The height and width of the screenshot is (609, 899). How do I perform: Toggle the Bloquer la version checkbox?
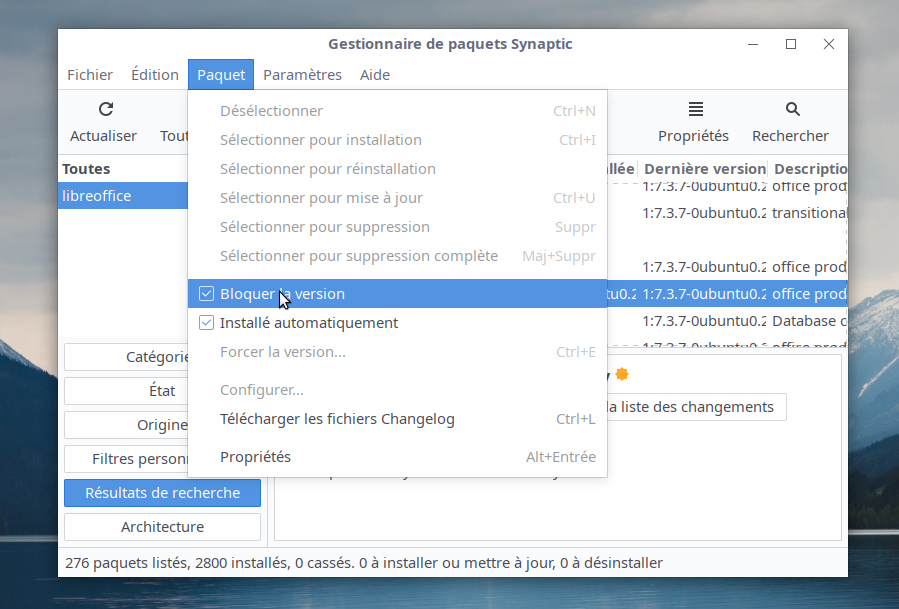point(207,294)
